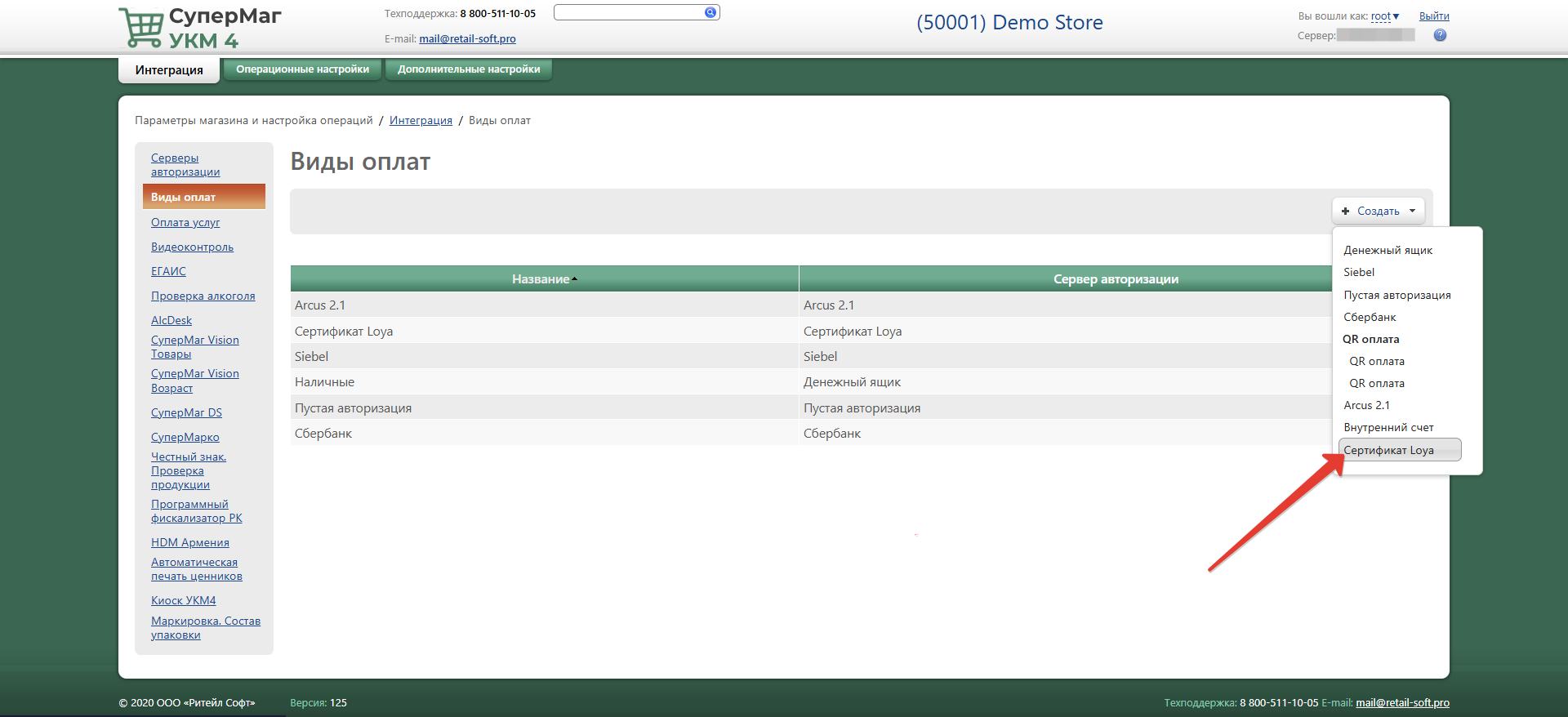
Task: Open the Дополнительные настройки tab
Action: click(469, 69)
